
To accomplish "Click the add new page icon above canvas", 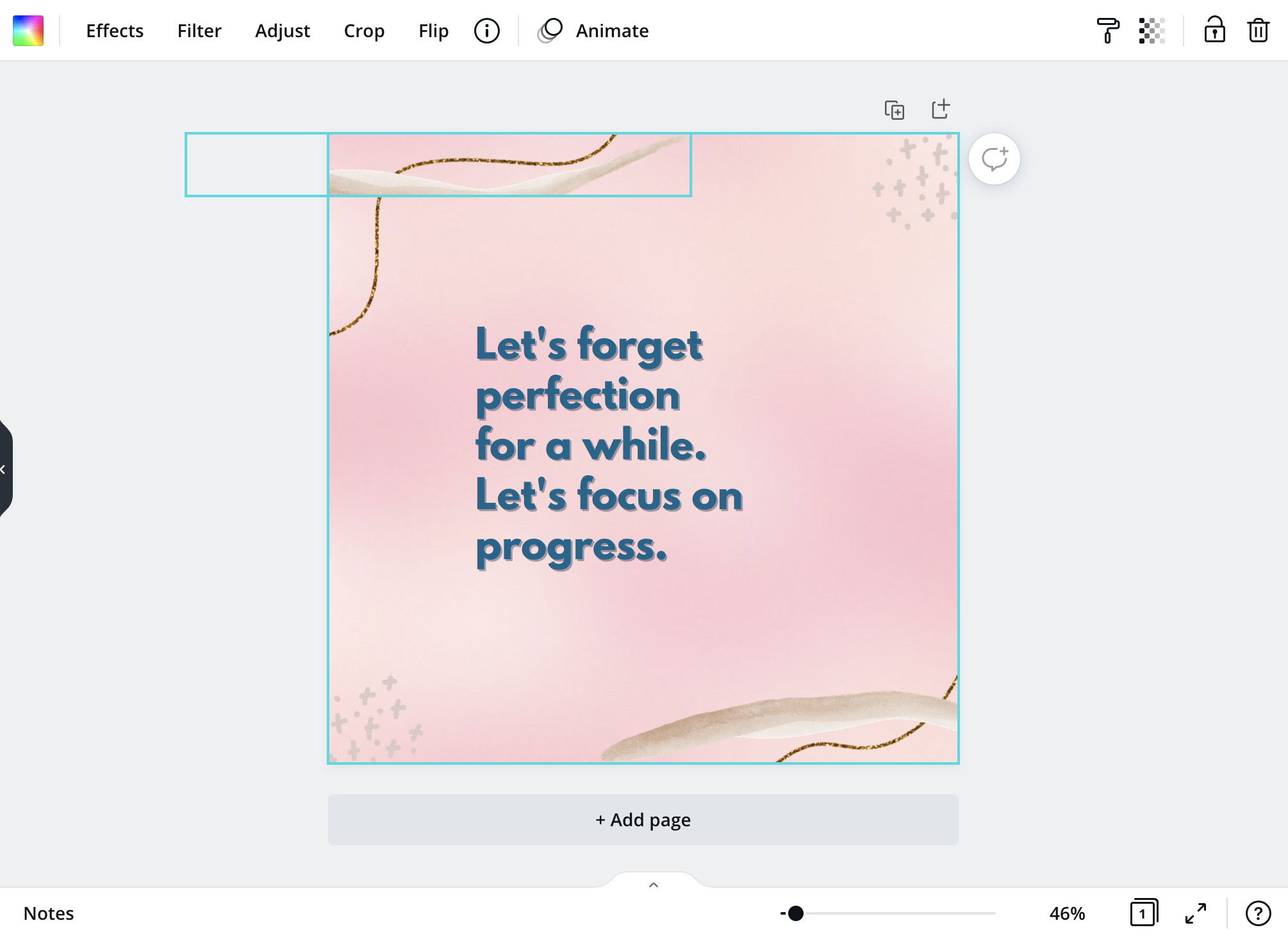I will 941,109.
